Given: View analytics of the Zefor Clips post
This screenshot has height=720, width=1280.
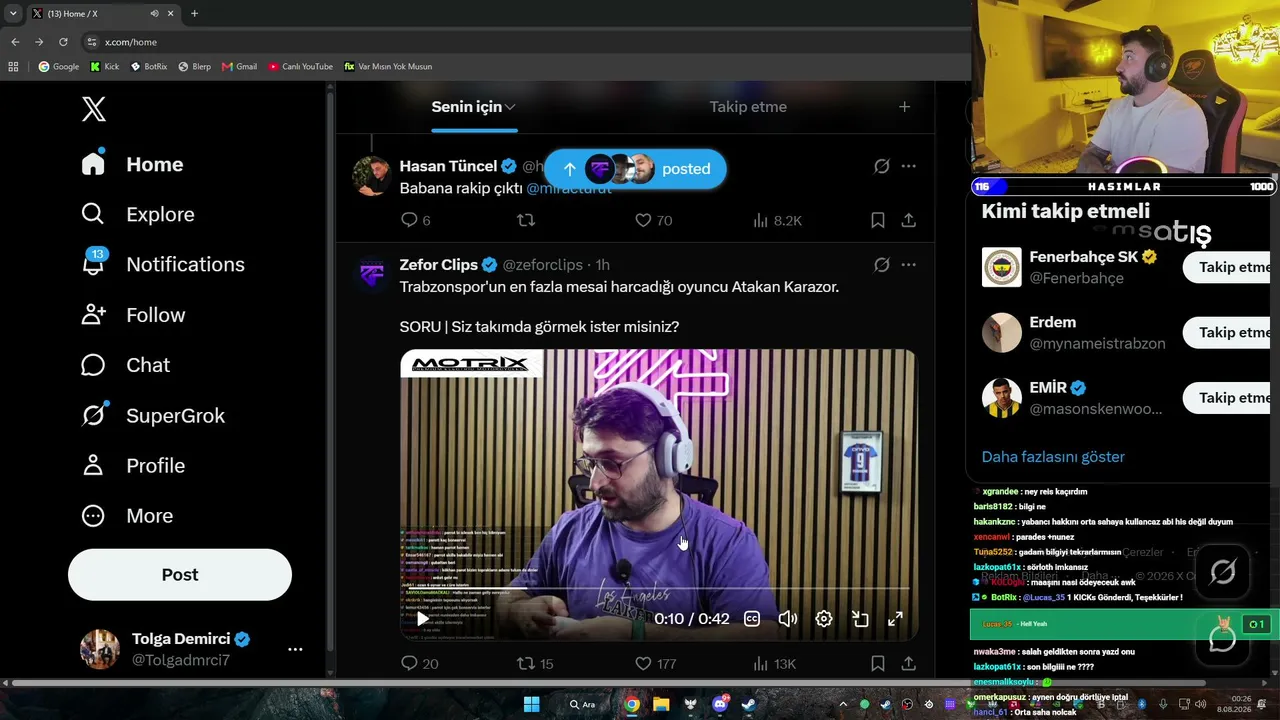Looking at the screenshot, I should [777, 663].
